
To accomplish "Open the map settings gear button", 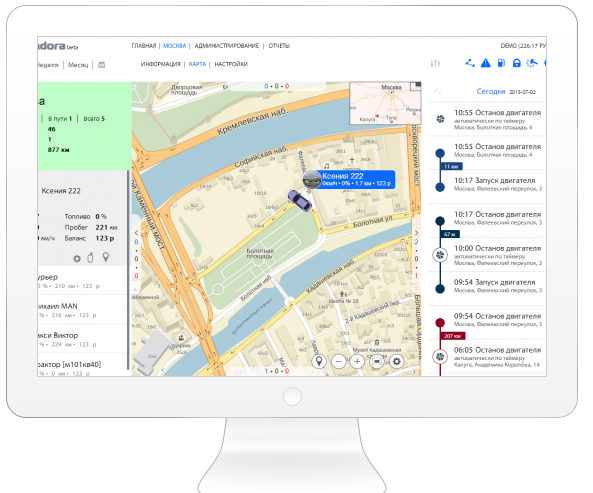I will 396,361.
